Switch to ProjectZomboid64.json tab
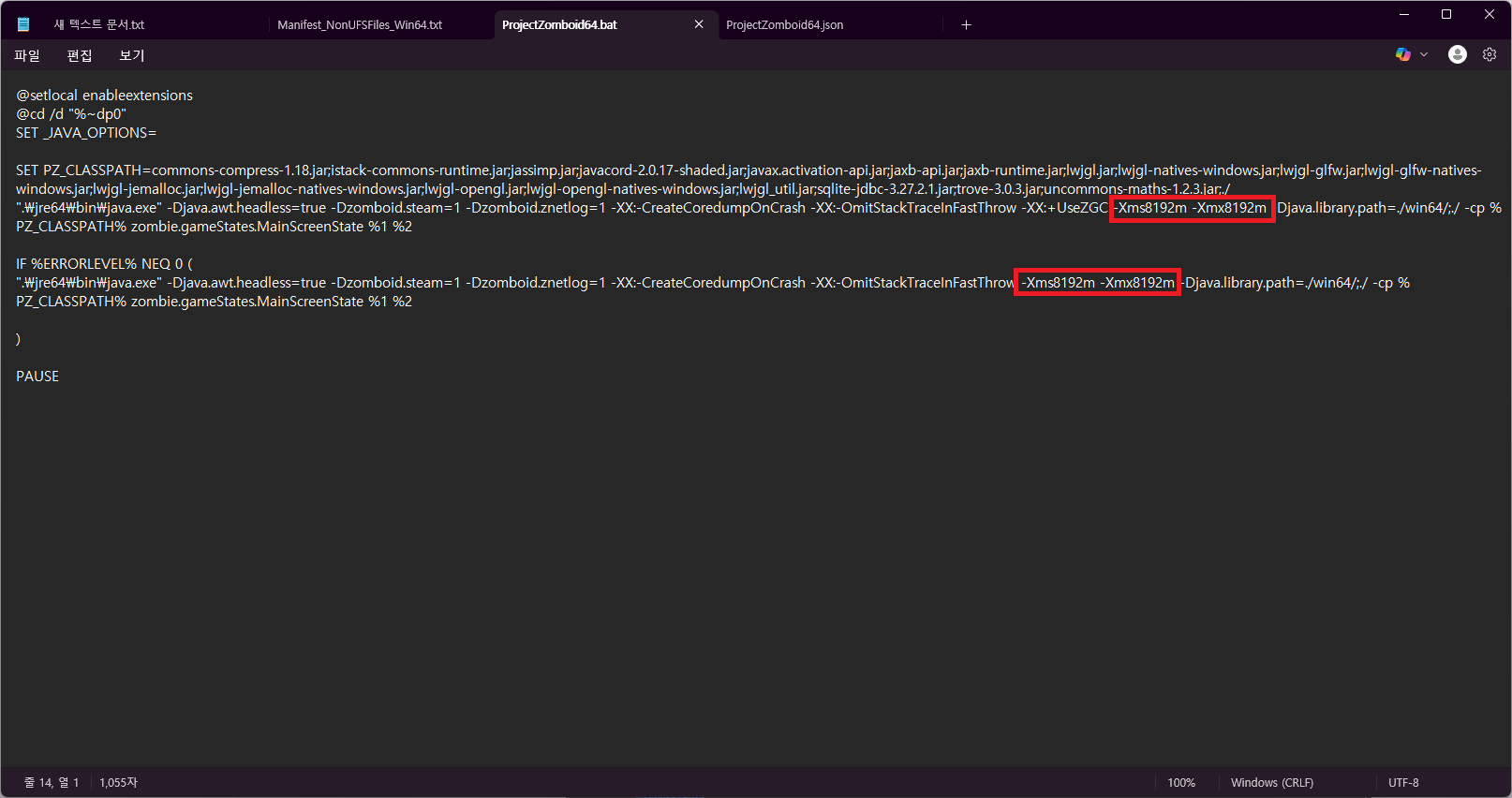The width and height of the screenshot is (1512, 798). [x=784, y=24]
